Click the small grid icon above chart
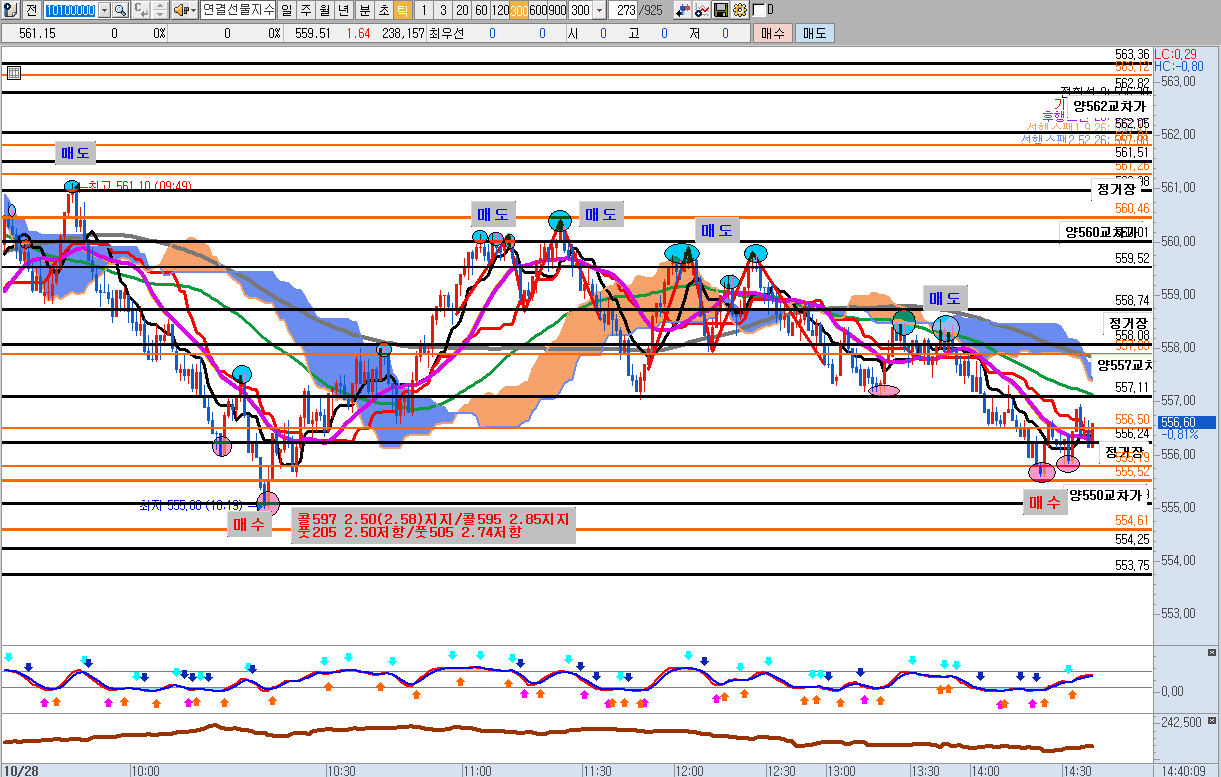The image size is (1221, 777). [x=14, y=73]
